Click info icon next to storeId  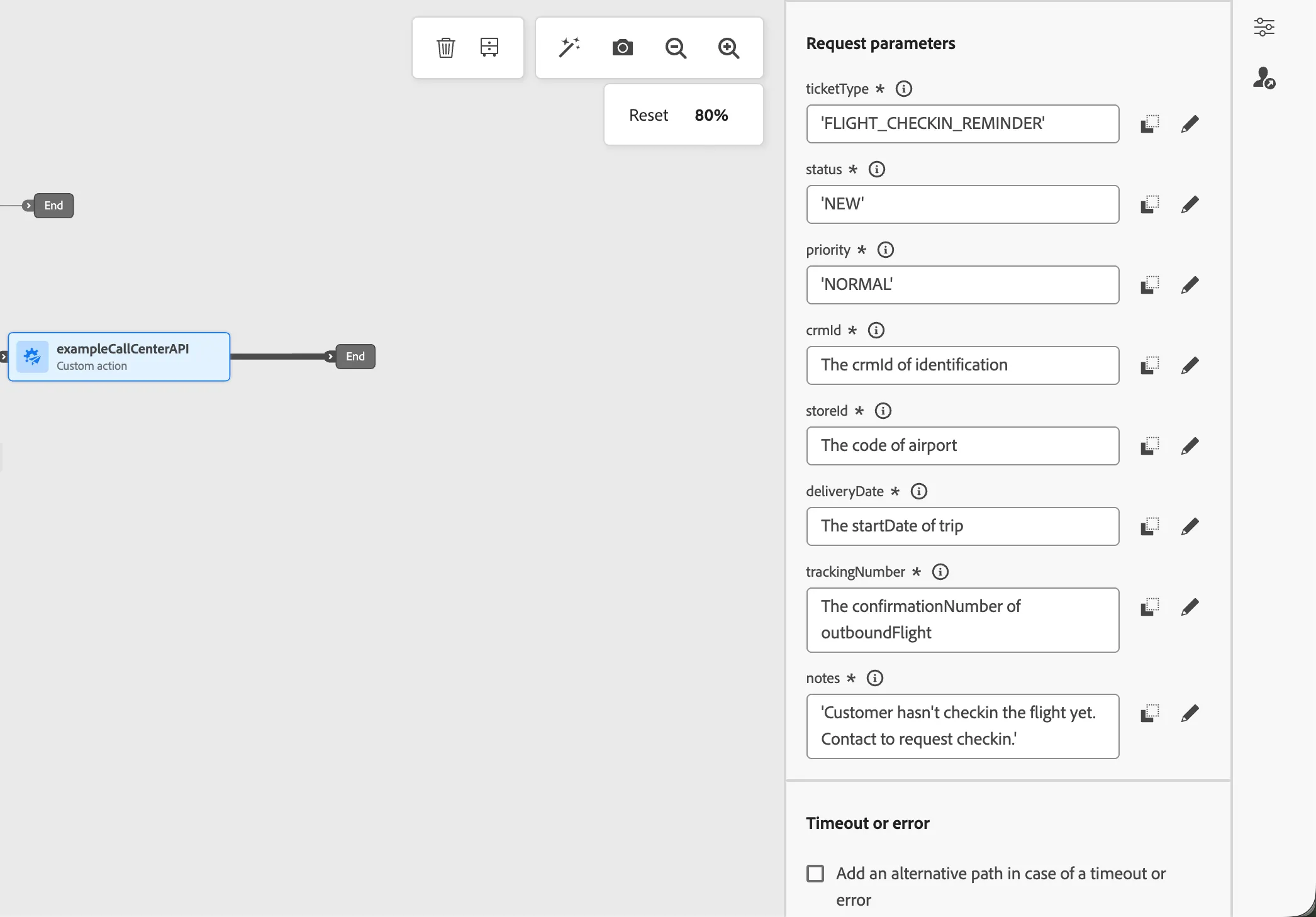(883, 411)
